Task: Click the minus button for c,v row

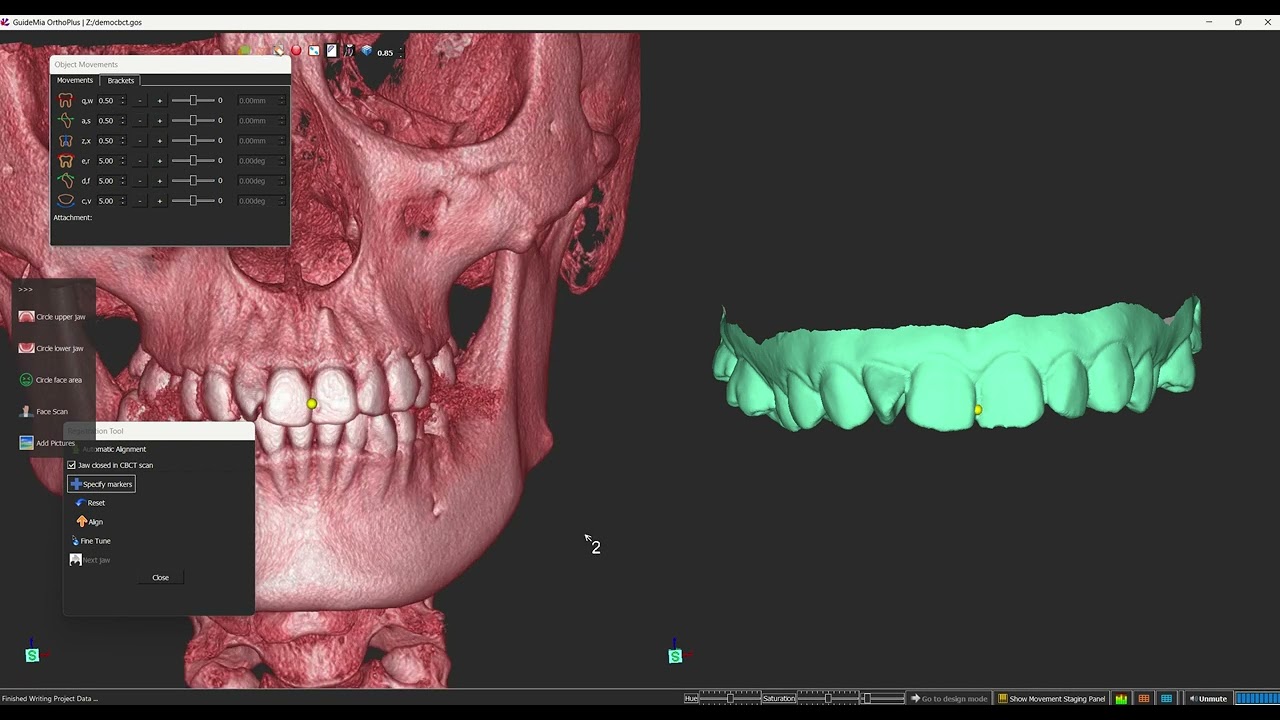Action: 140,200
